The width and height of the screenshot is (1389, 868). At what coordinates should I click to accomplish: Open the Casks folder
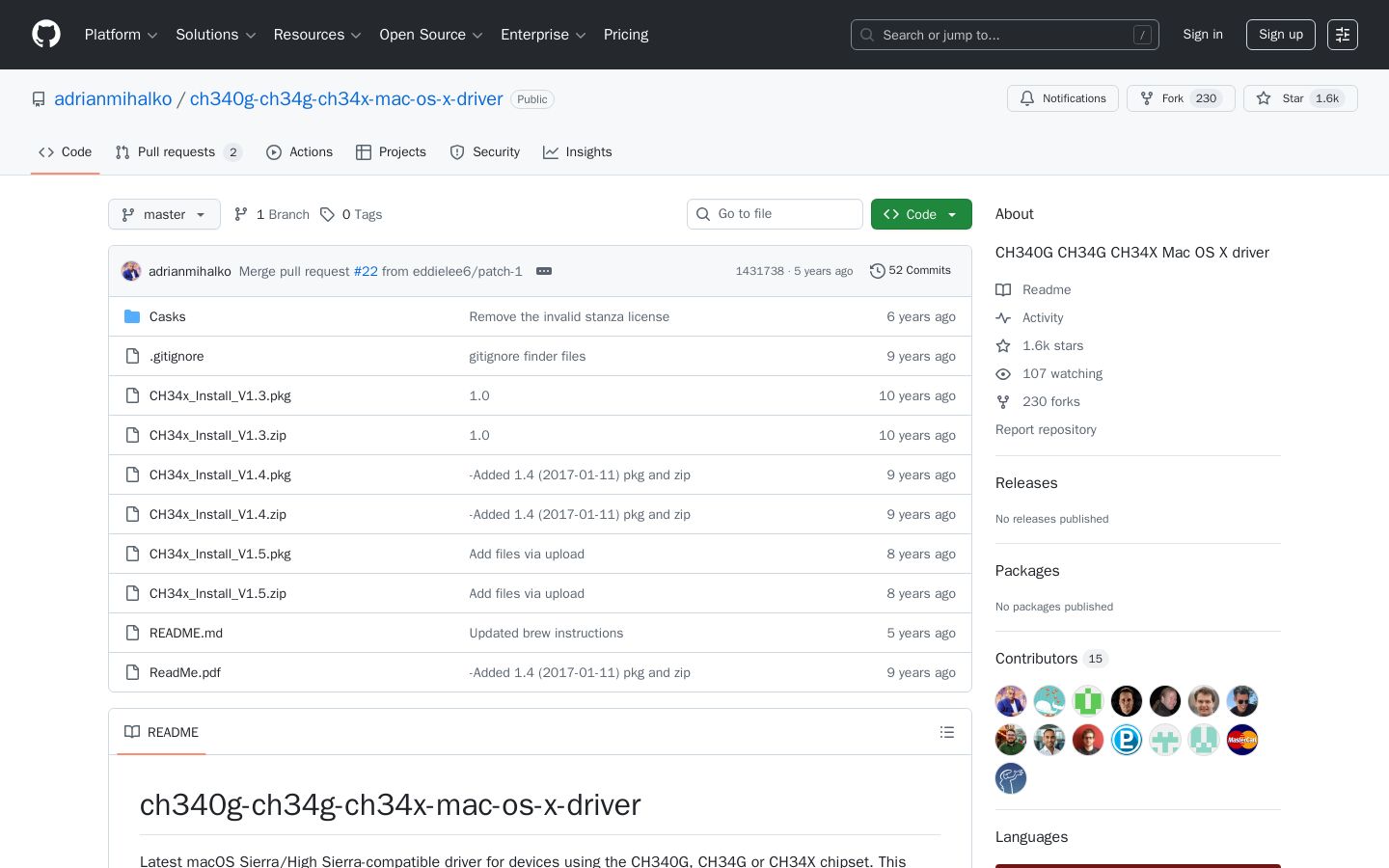pos(168,316)
